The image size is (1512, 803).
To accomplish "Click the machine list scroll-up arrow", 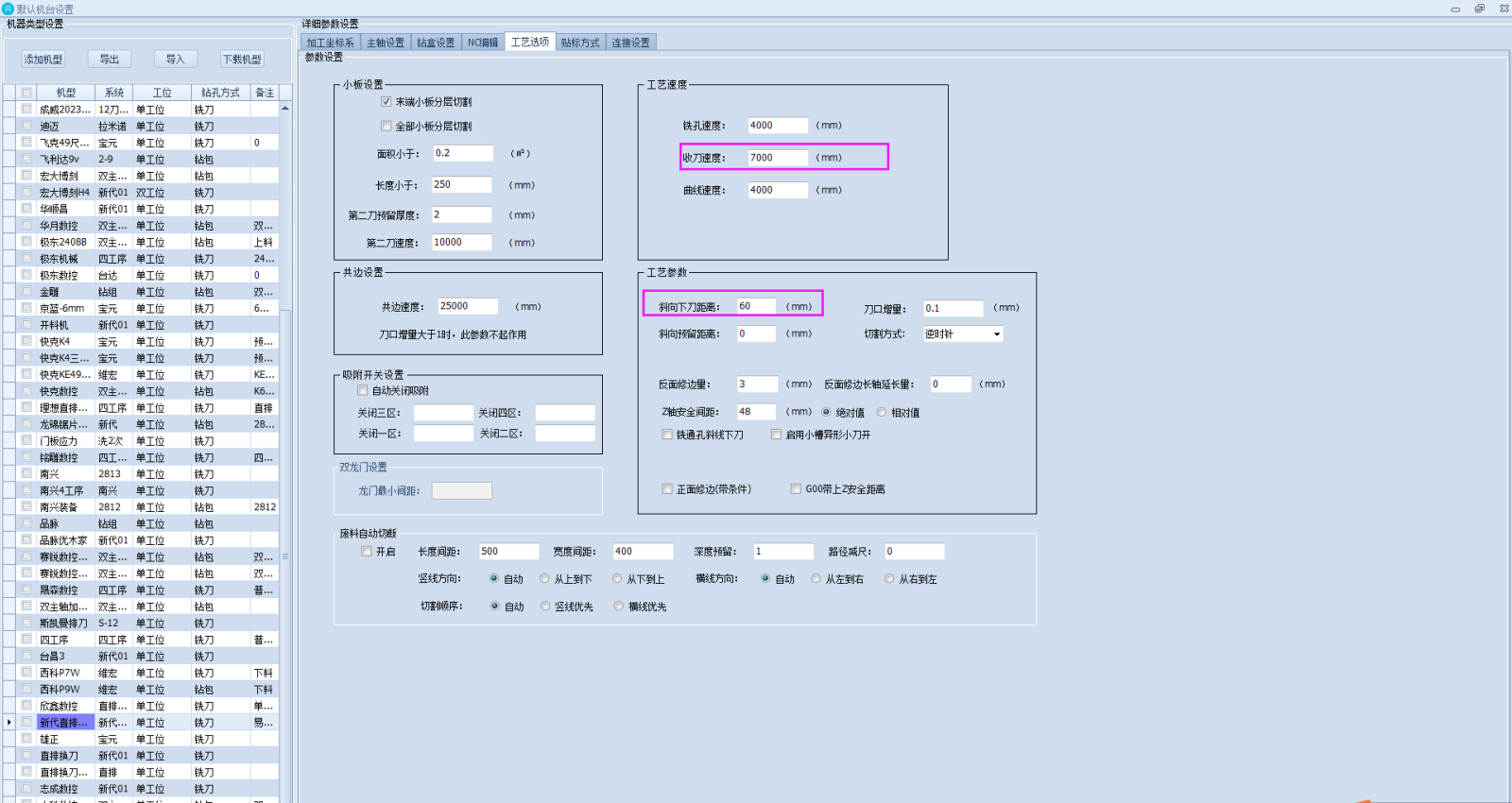I will 285,109.
